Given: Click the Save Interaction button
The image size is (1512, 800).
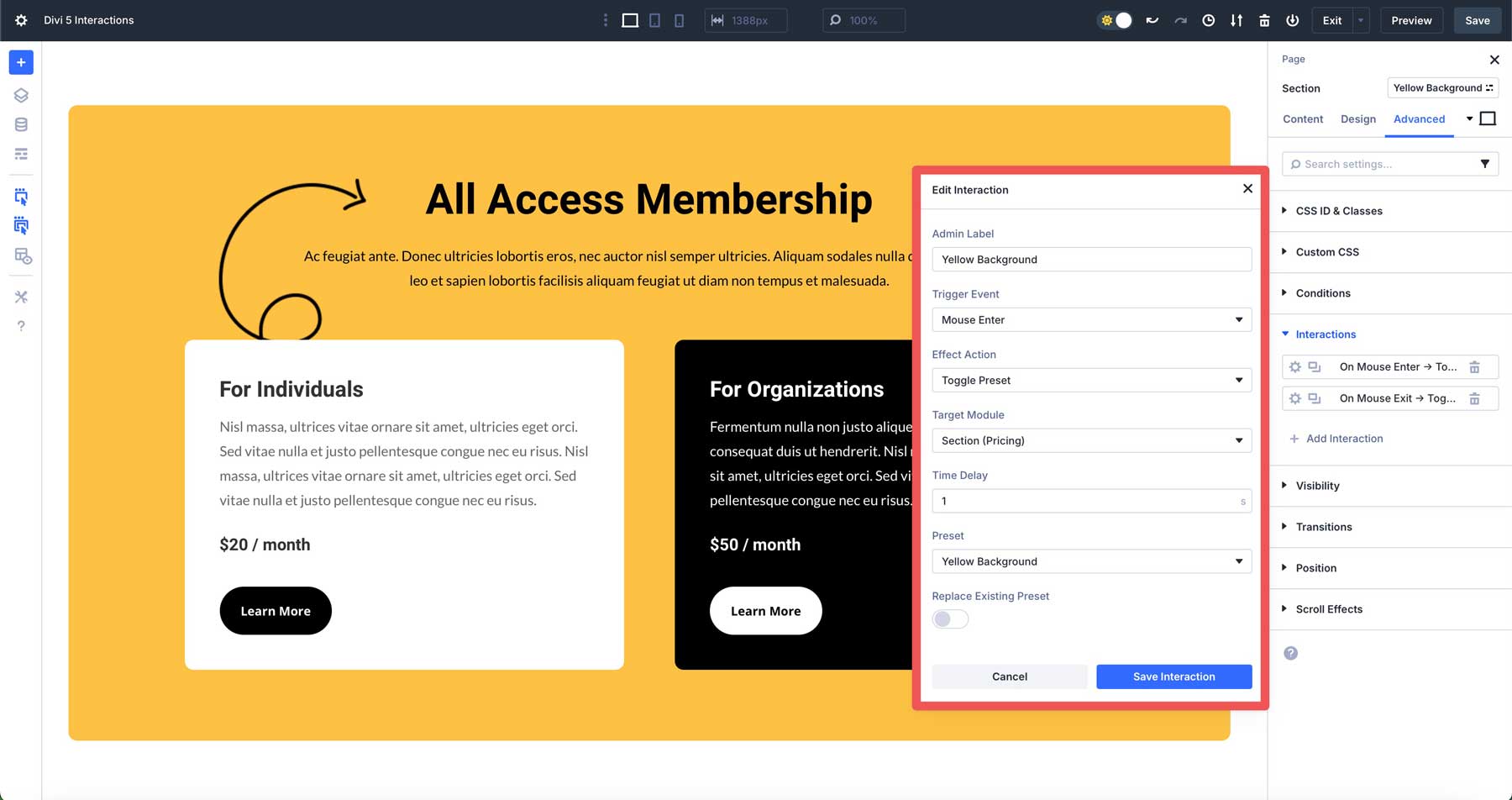Looking at the screenshot, I should click(1173, 676).
